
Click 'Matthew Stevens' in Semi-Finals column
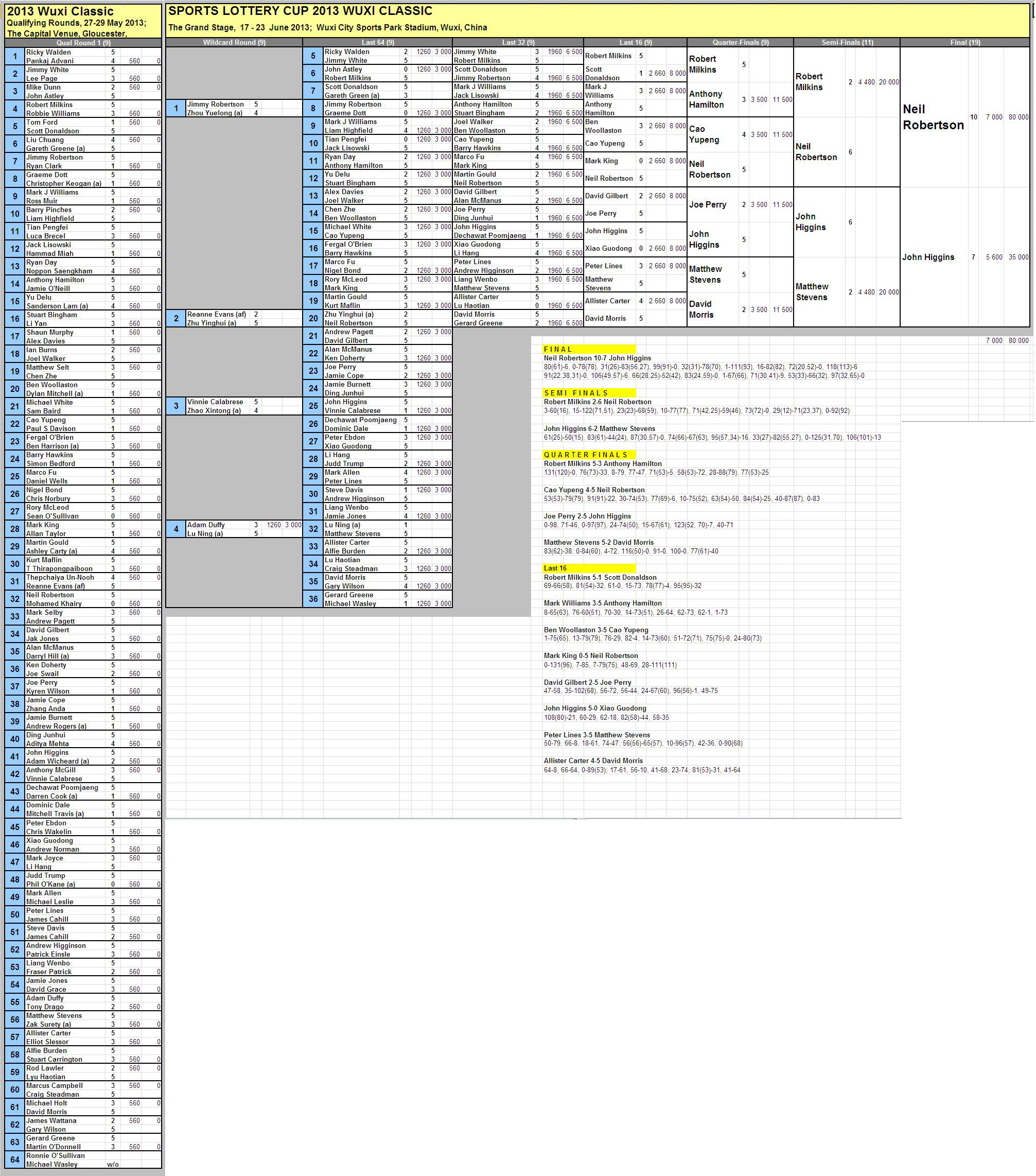[x=812, y=292]
